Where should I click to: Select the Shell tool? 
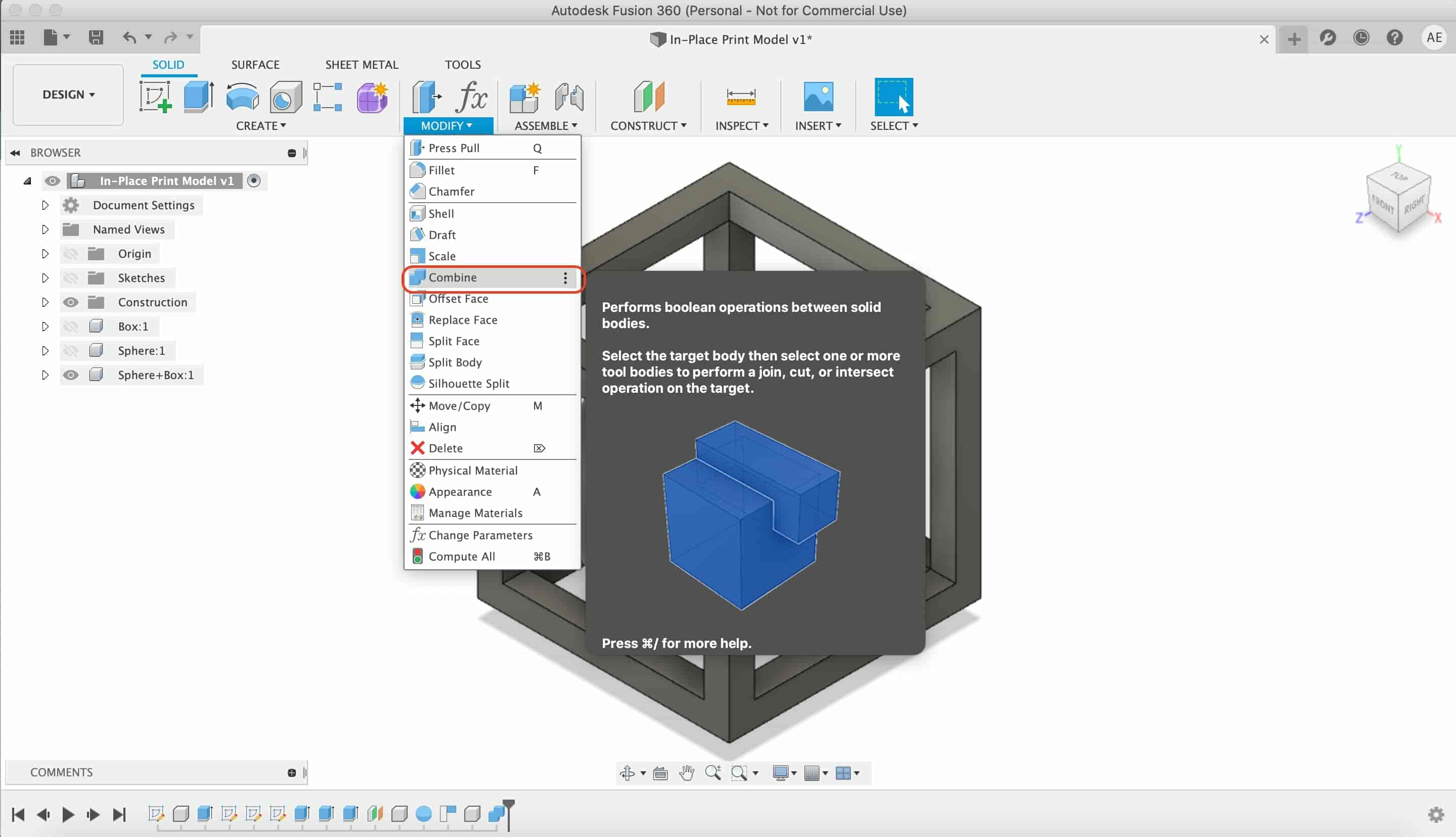[440, 212]
